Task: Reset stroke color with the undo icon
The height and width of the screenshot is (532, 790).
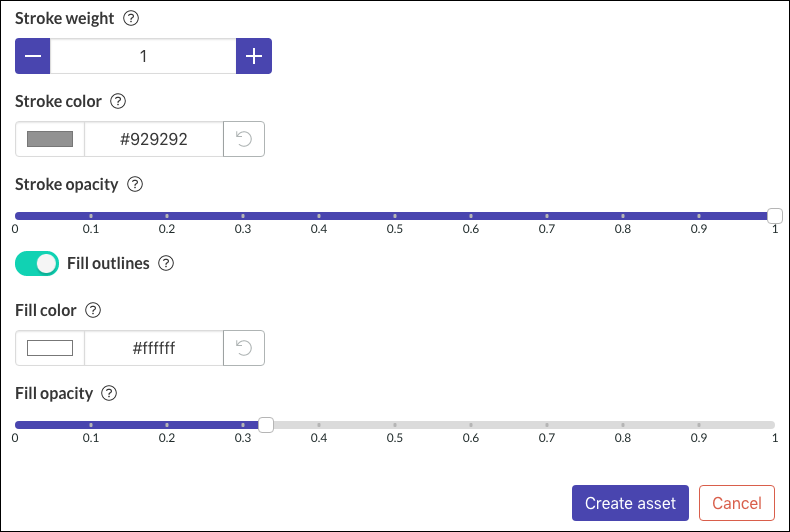Action: coord(244,139)
